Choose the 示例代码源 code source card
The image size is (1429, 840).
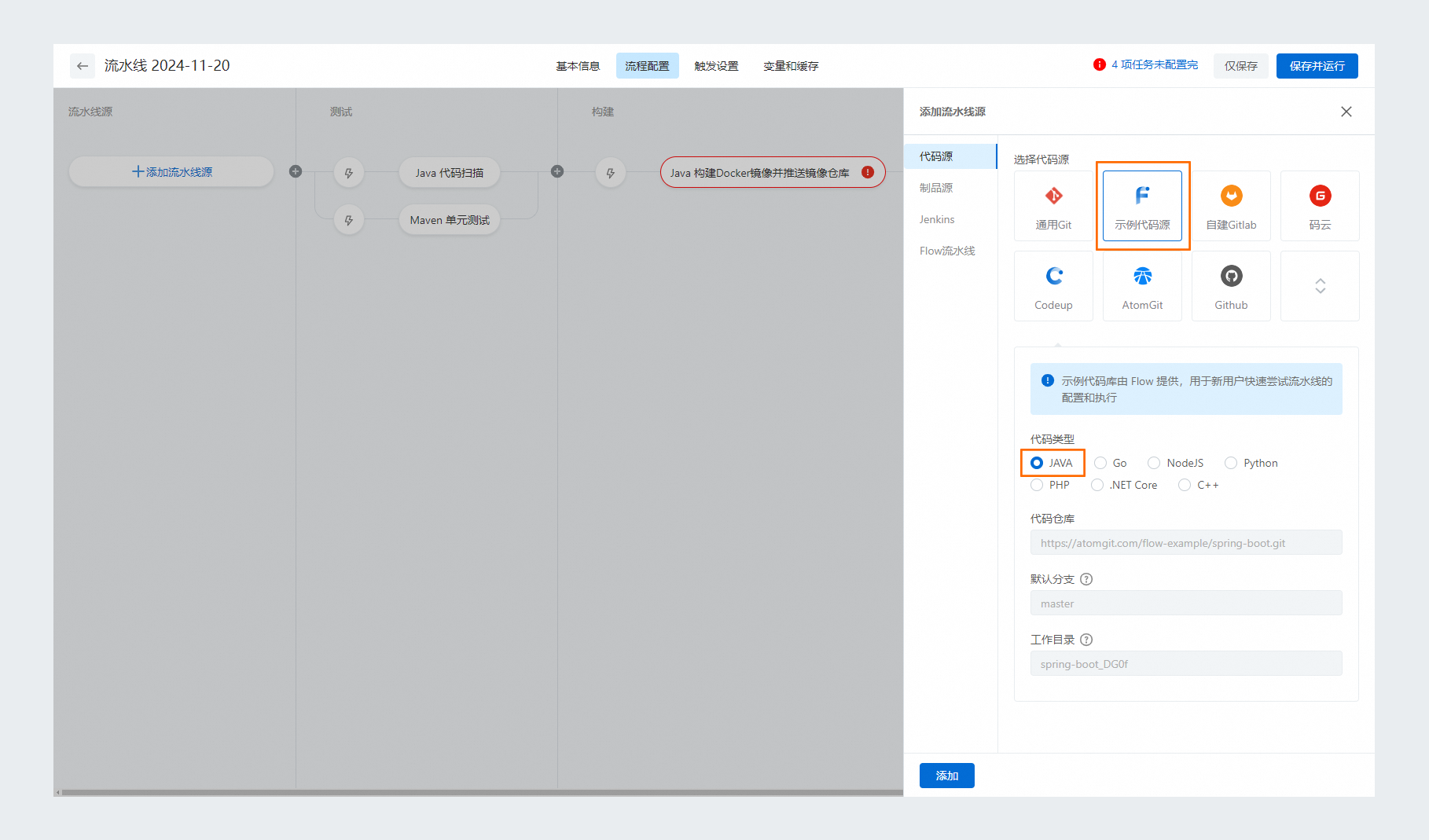pos(1142,206)
